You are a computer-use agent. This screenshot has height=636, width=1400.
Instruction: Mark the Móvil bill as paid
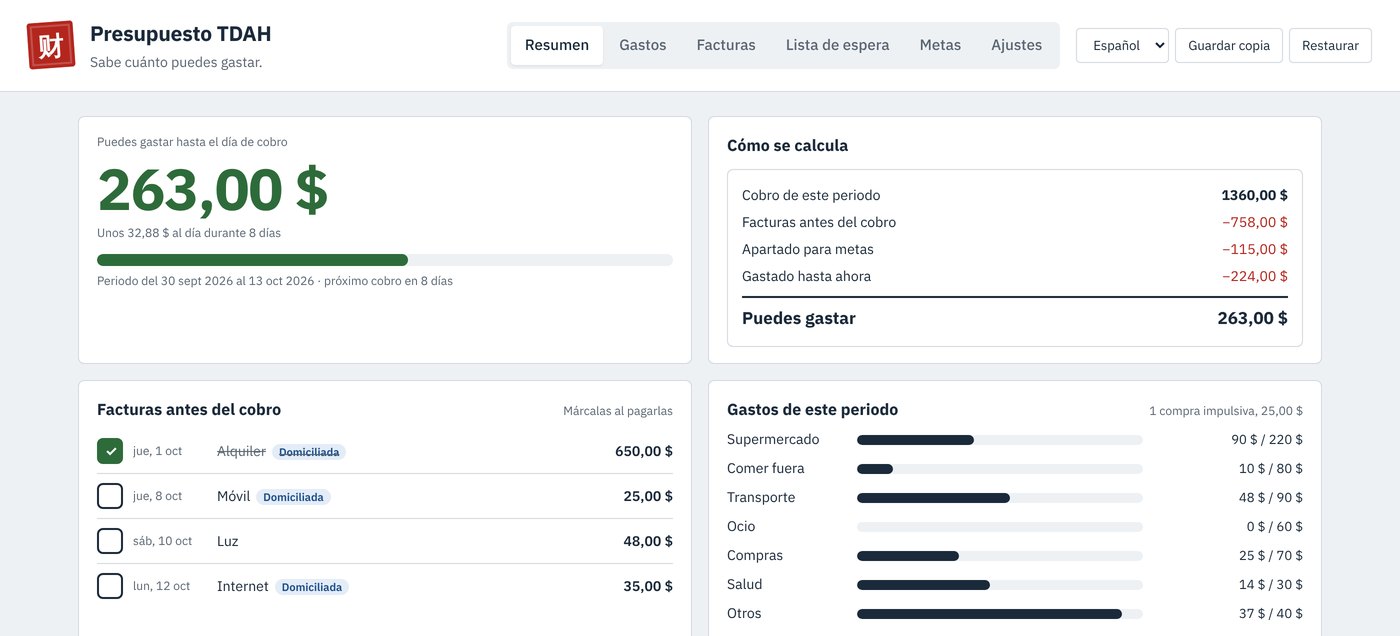coord(110,496)
